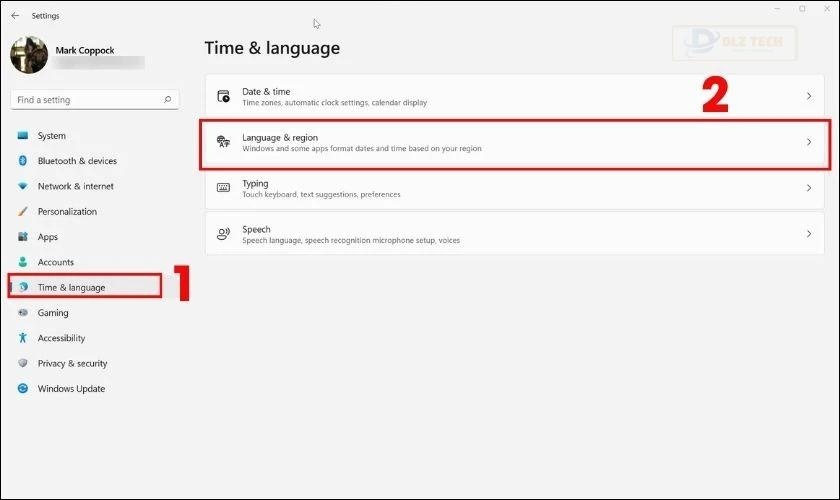The height and width of the screenshot is (500, 840).
Task: Open Accounts settings
Action: pos(56,262)
